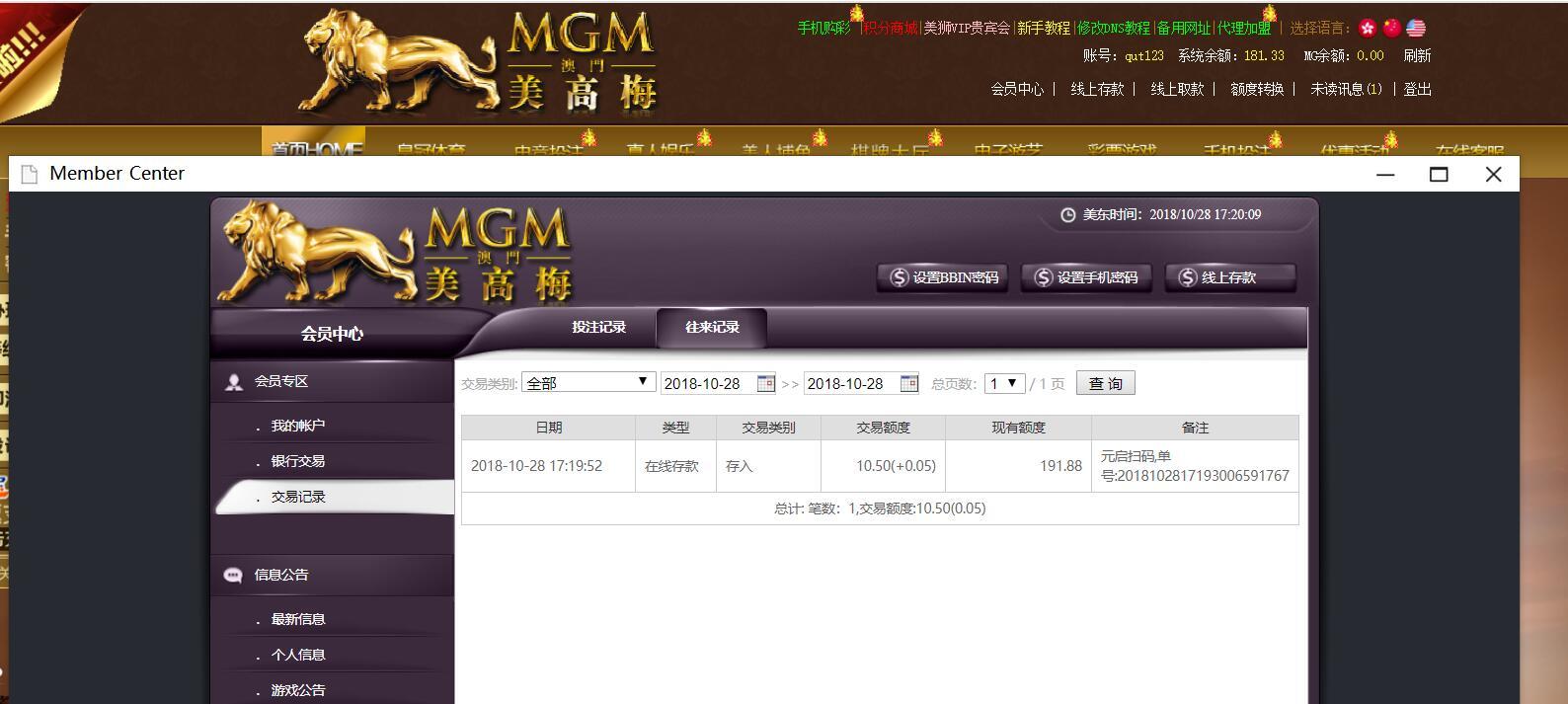Click the dollar icon on the 设置手机密码 button

click(1043, 277)
